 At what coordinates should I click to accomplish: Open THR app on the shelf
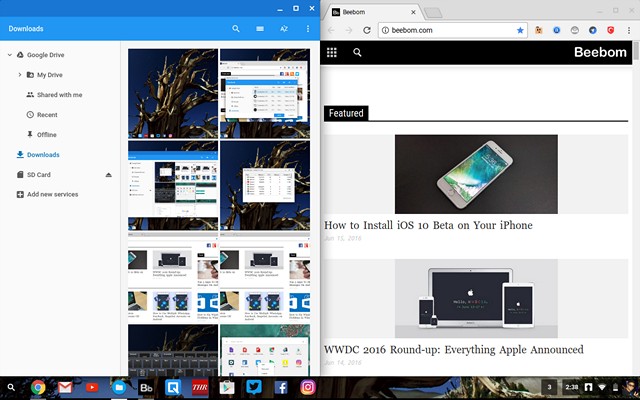200,387
